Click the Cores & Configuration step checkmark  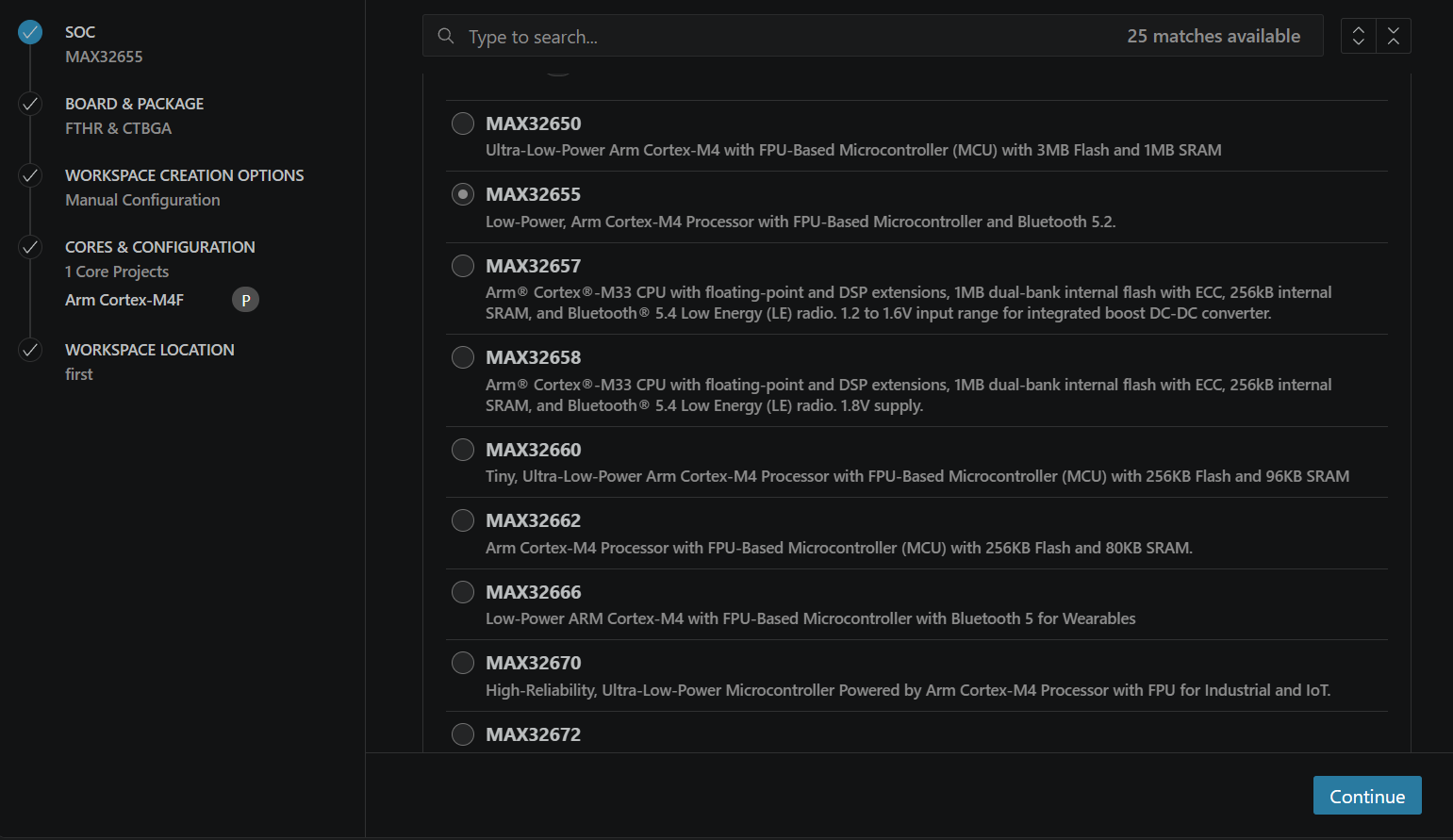pyautogui.click(x=30, y=247)
